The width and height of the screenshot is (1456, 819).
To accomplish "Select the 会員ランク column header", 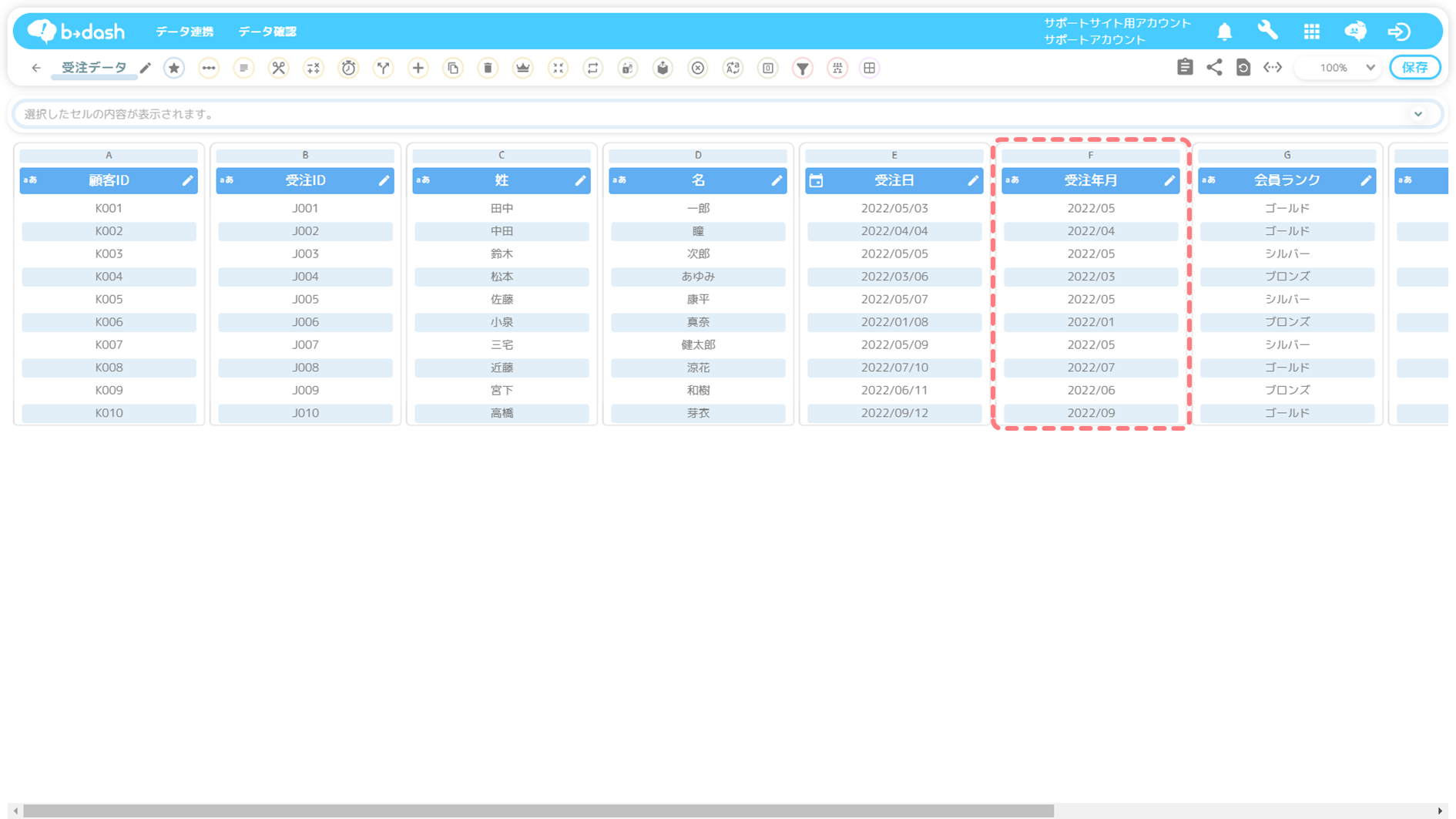I will [1287, 180].
